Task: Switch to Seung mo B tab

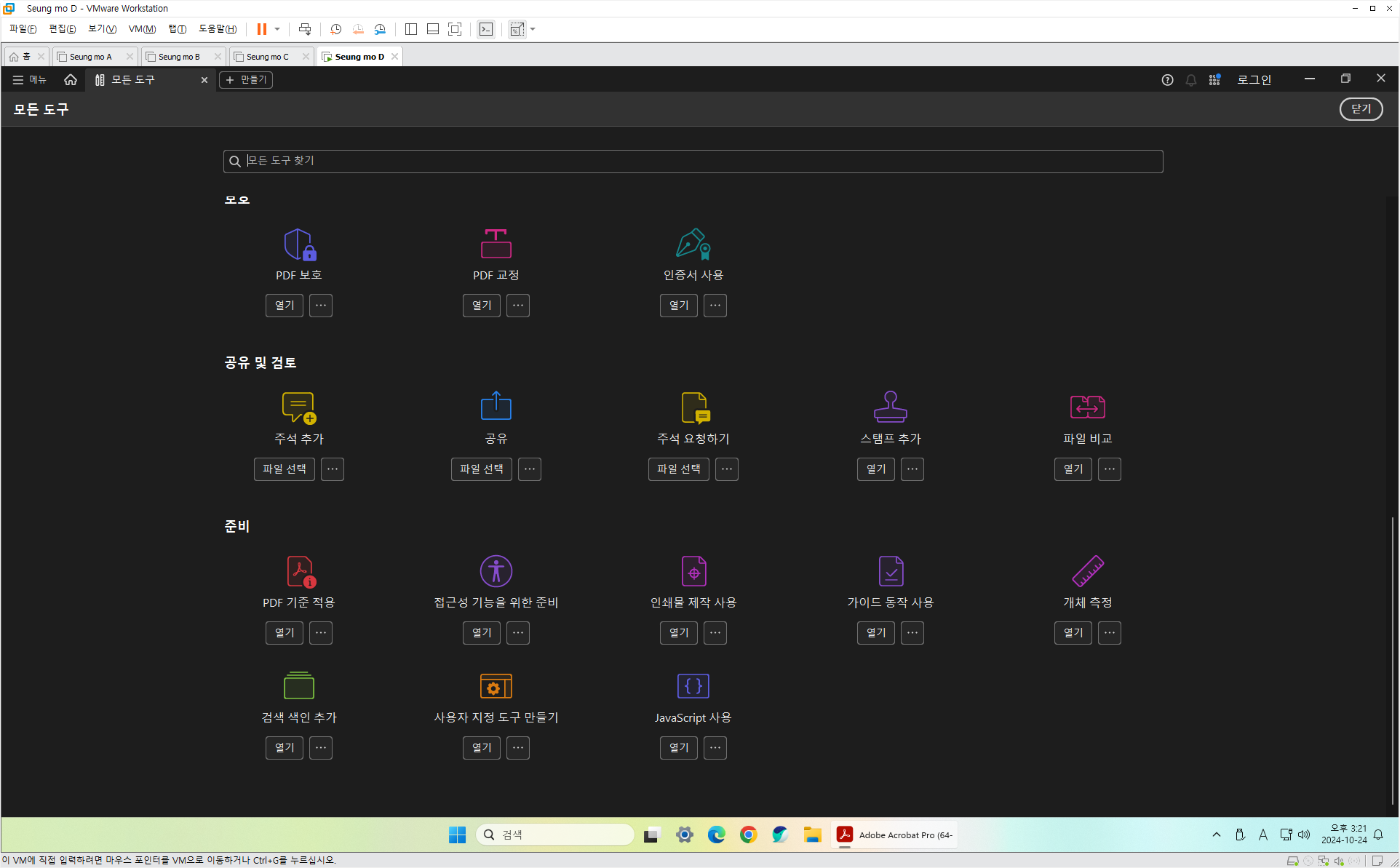Action: pos(179,57)
